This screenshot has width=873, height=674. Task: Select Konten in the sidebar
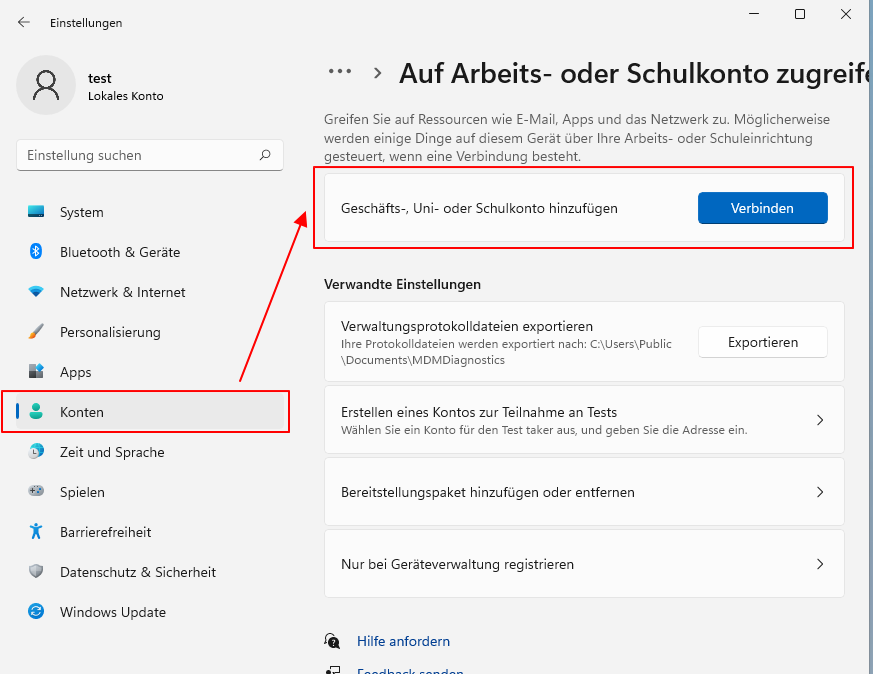(82, 412)
